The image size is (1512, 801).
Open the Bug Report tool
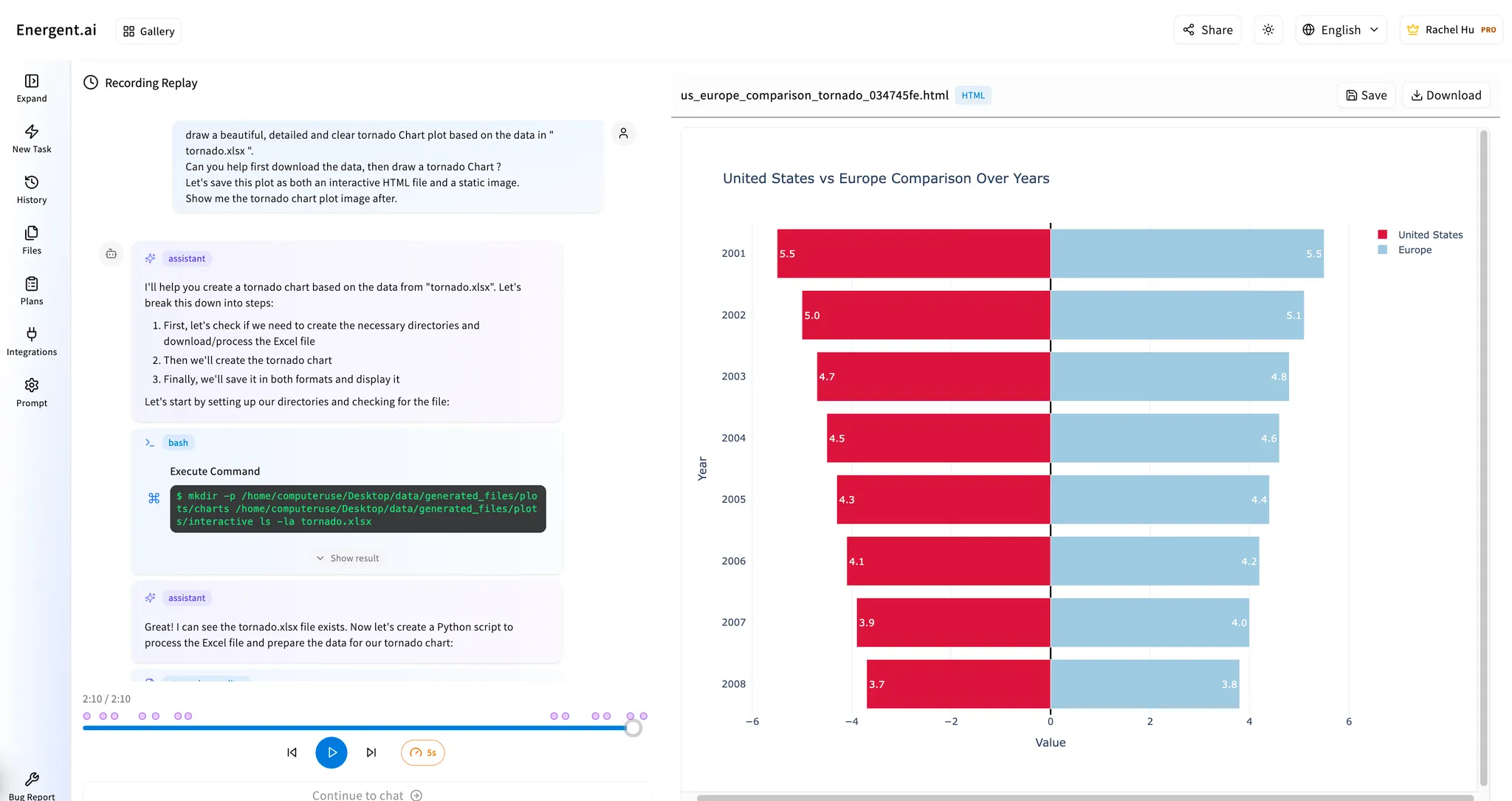pos(32,784)
